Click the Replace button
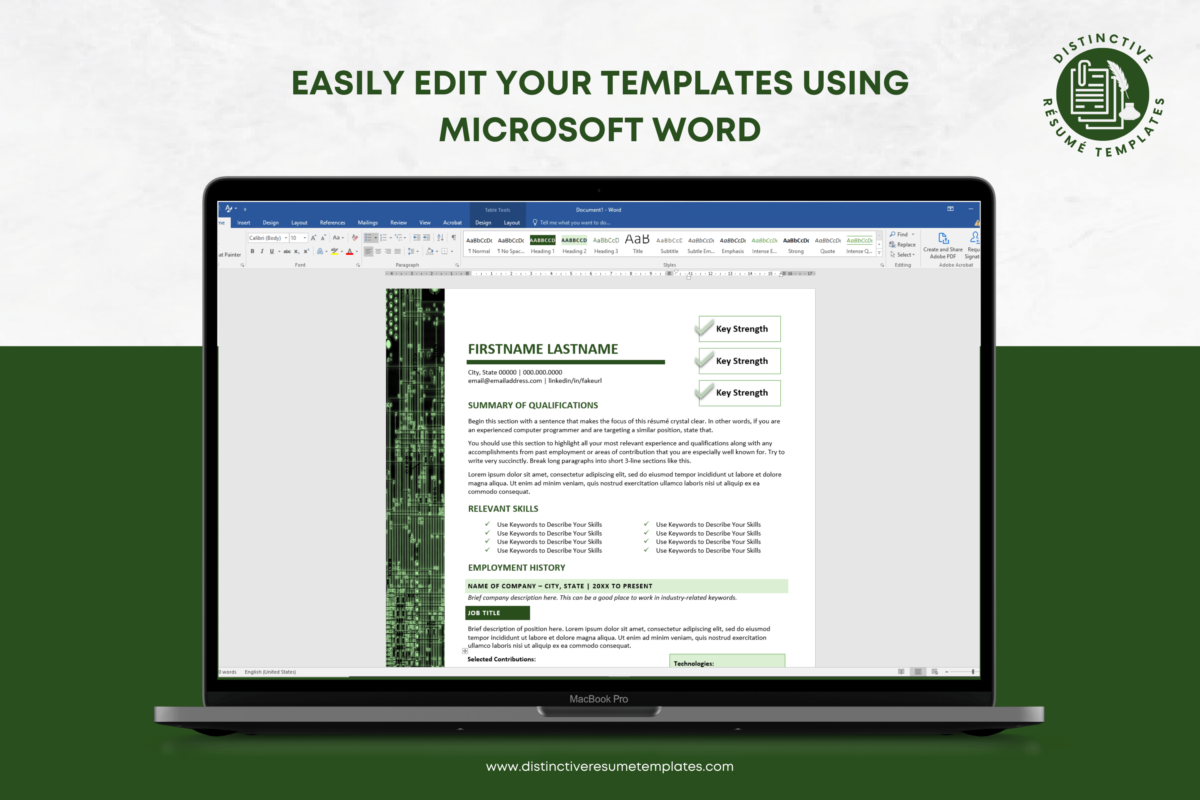This screenshot has height=800, width=1200. (906, 245)
